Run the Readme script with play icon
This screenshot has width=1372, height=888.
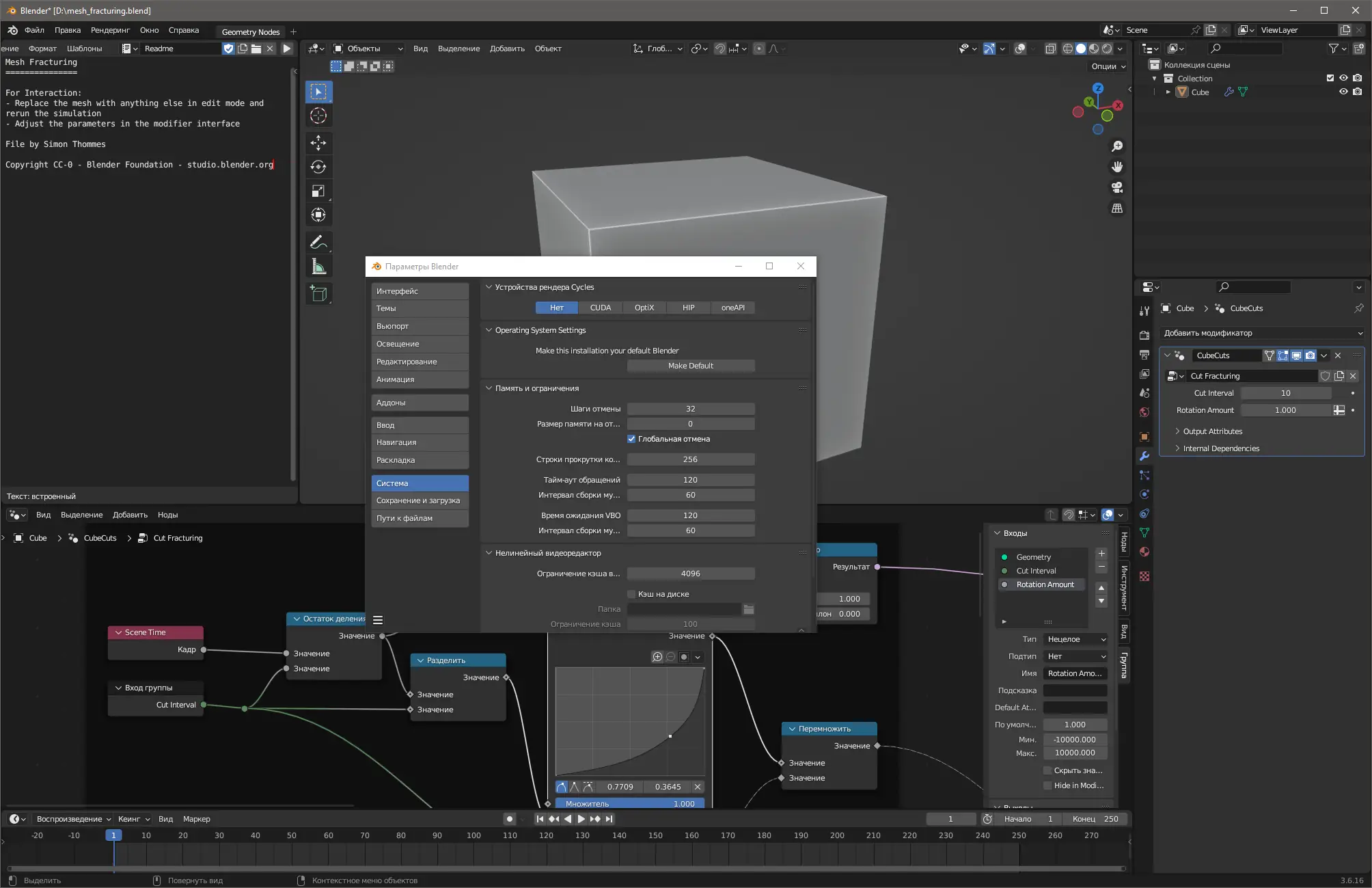[x=287, y=49]
